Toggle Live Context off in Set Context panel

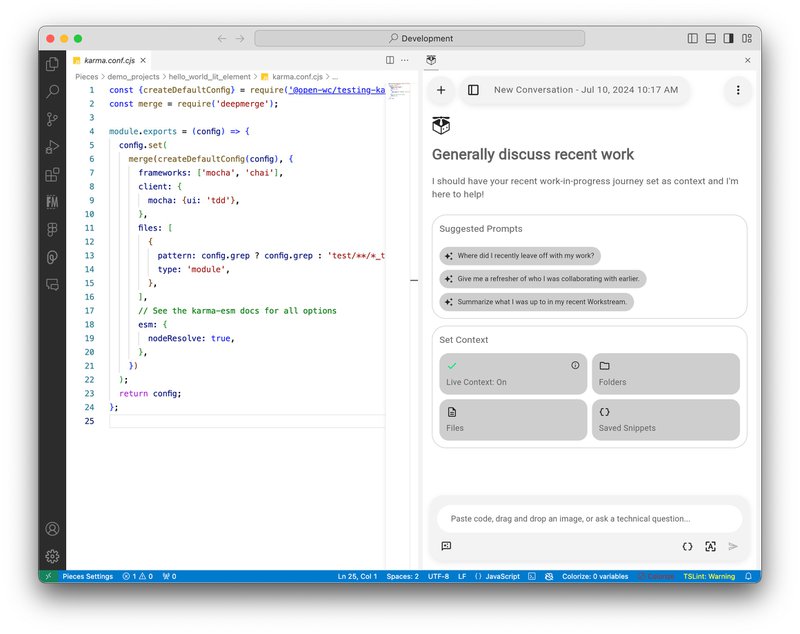(x=511, y=374)
